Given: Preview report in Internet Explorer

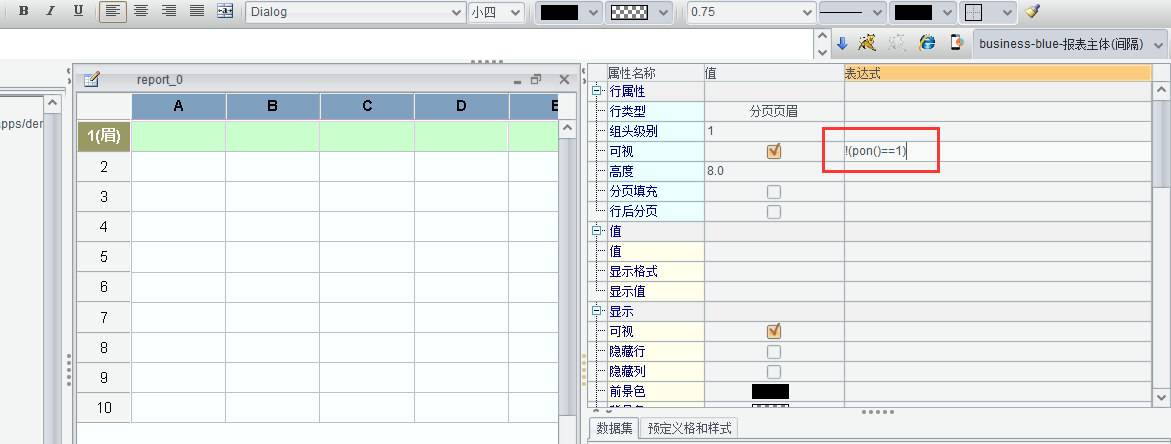Looking at the screenshot, I should pos(927,43).
